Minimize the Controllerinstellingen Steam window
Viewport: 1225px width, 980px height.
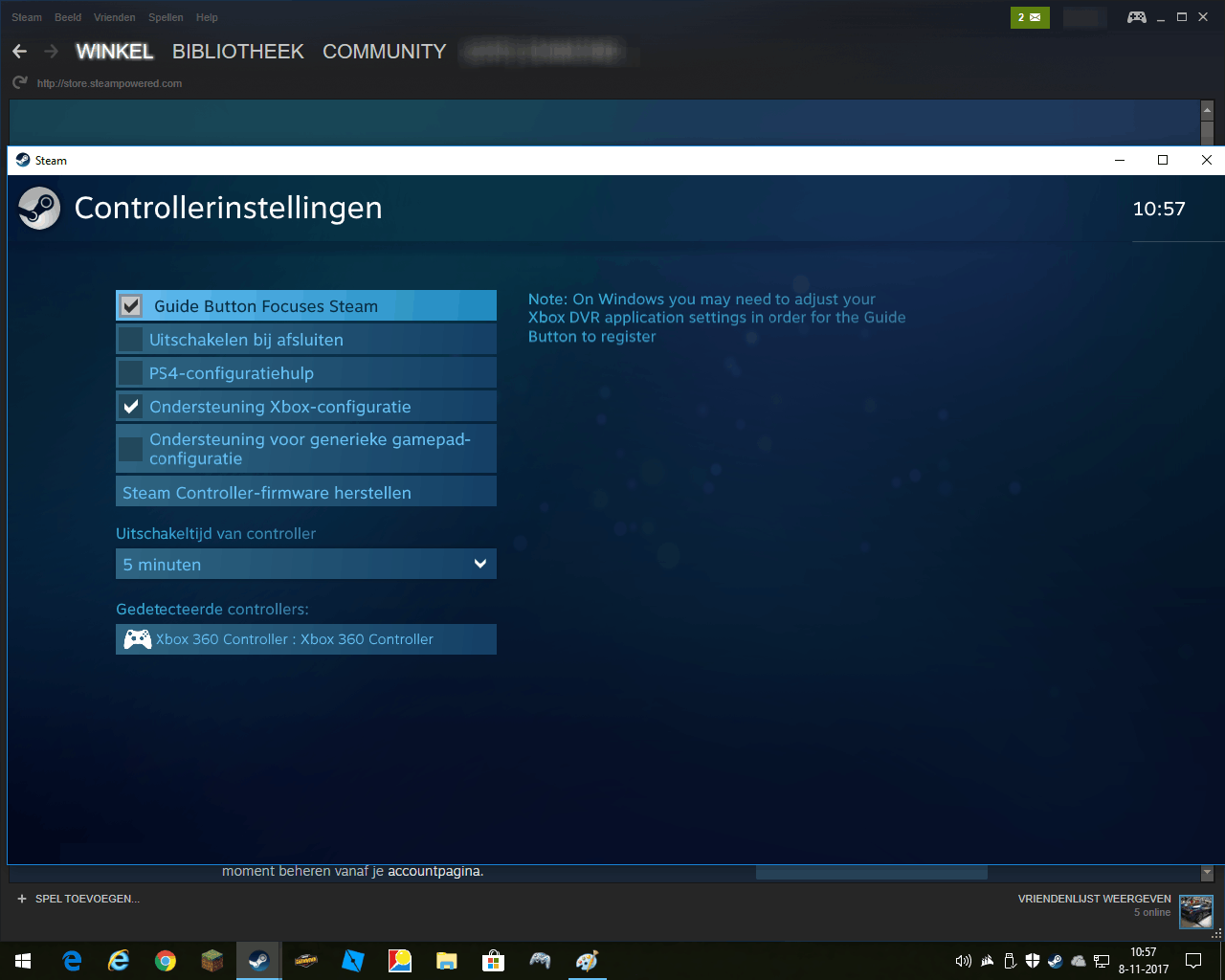pos(1120,160)
